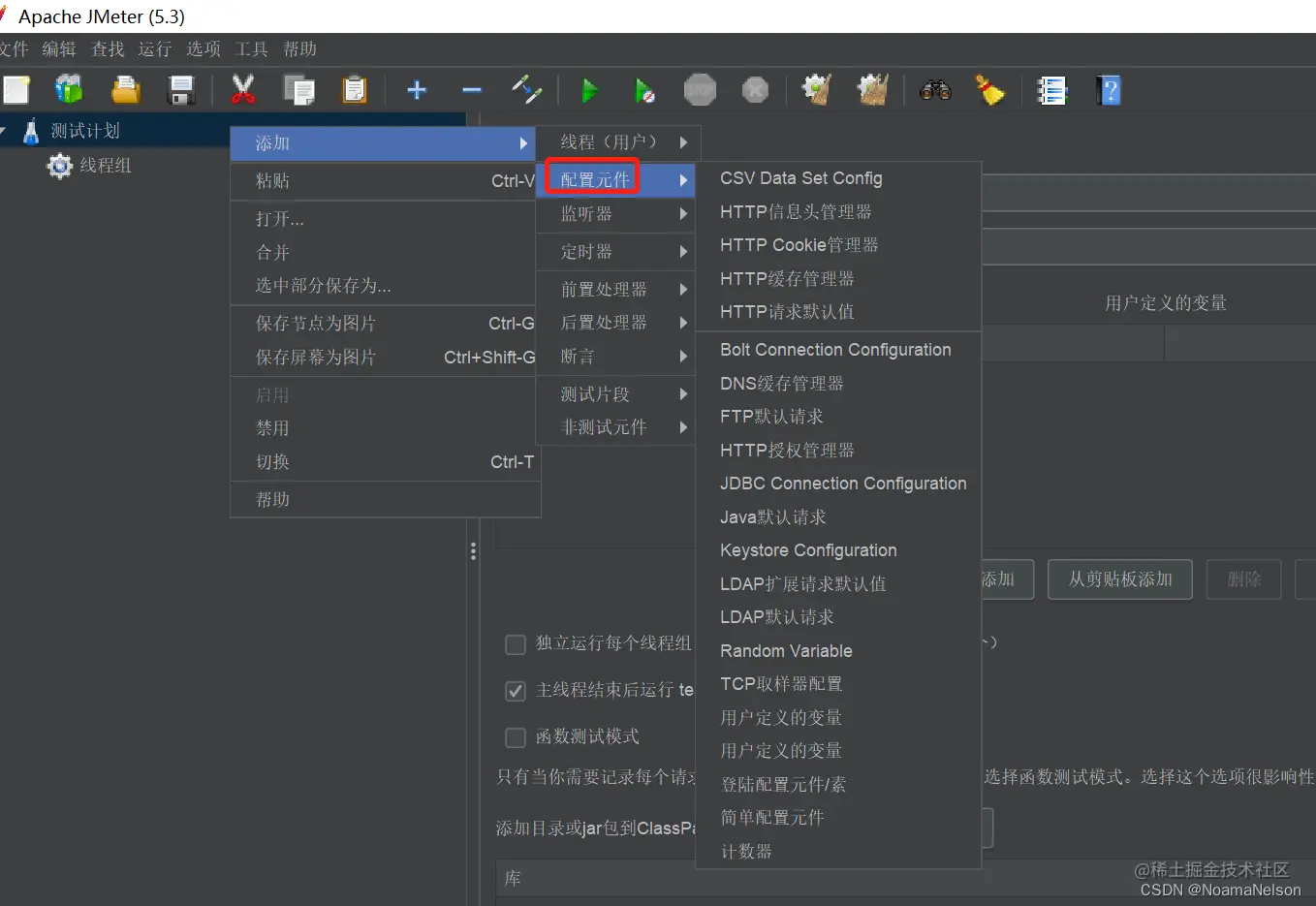This screenshot has width=1316, height=906.
Task: Enable 函数测试模式 checkbox
Action: point(516,737)
